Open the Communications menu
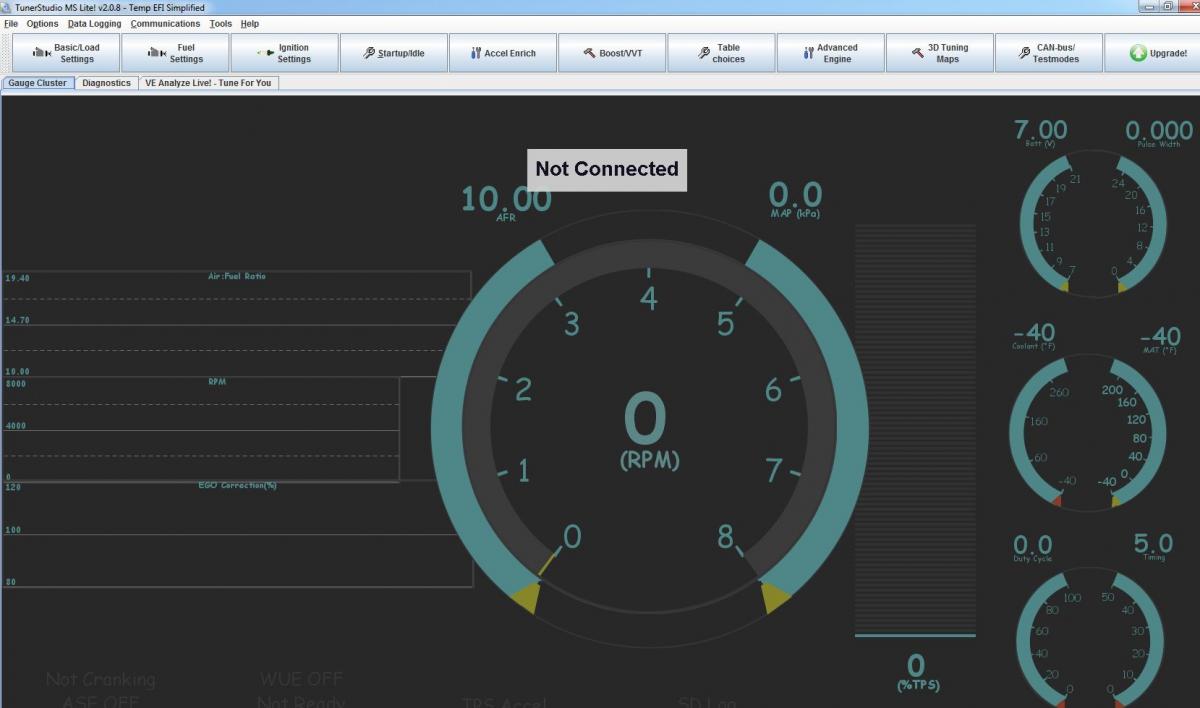1200x708 pixels. pos(165,23)
